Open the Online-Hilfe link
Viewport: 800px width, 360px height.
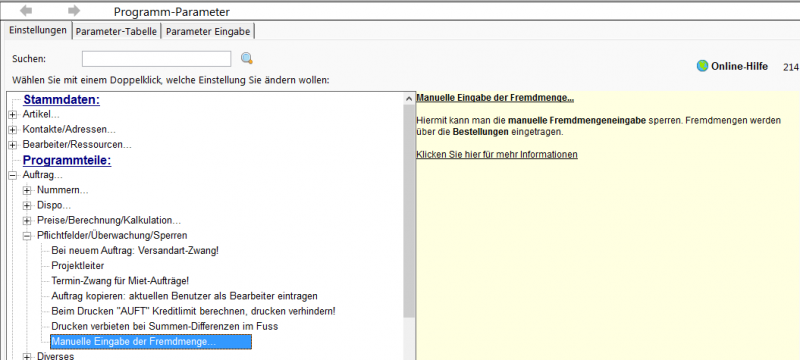739,66
